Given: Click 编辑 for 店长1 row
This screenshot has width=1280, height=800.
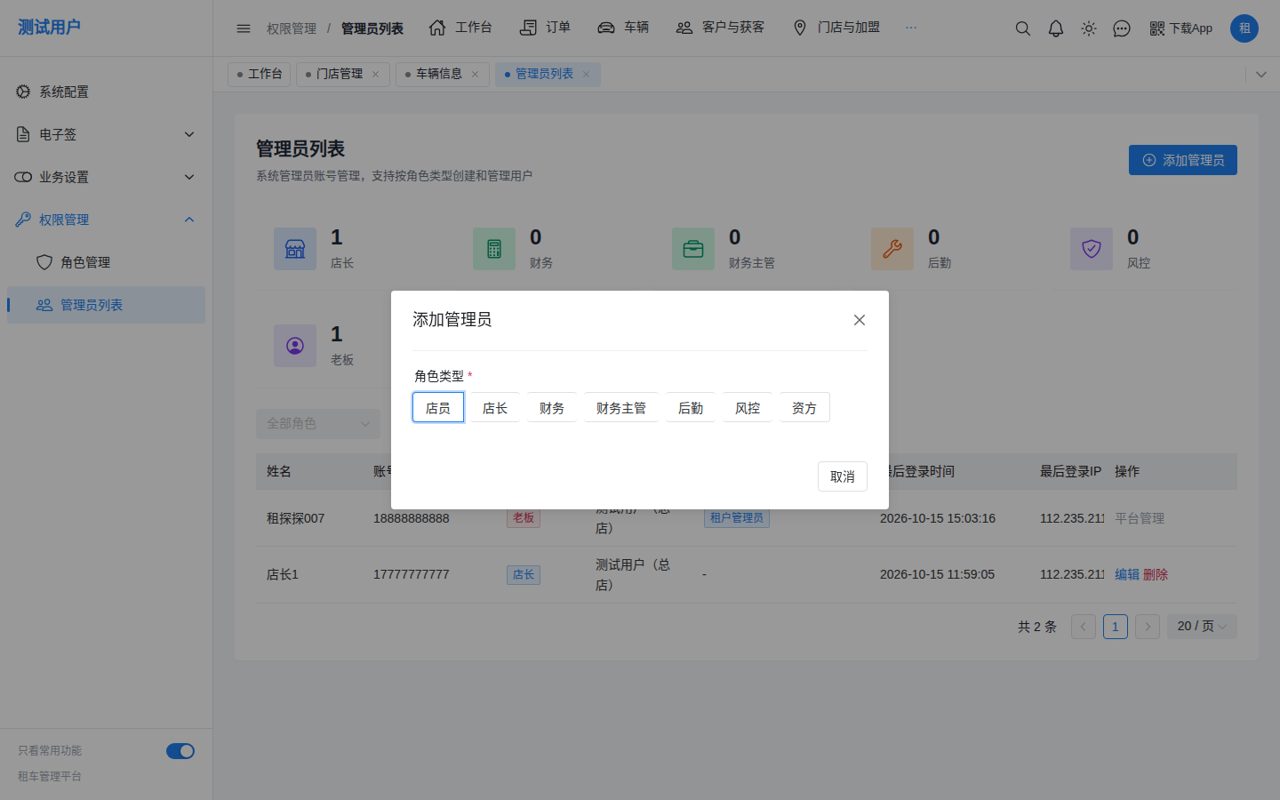Looking at the screenshot, I should tap(1127, 575).
